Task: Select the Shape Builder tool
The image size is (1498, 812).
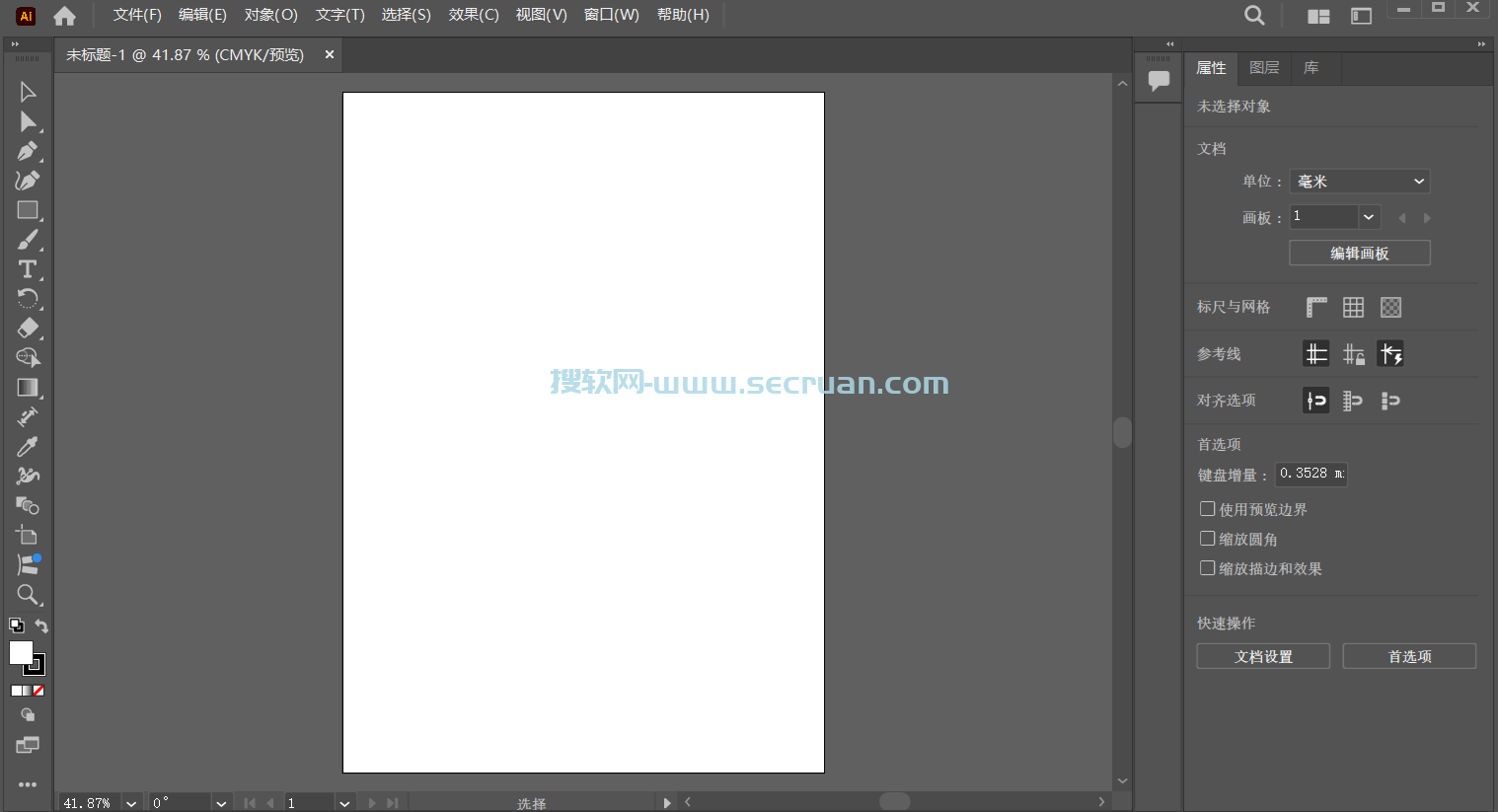Action: pyautogui.click(x=28, y=358)
